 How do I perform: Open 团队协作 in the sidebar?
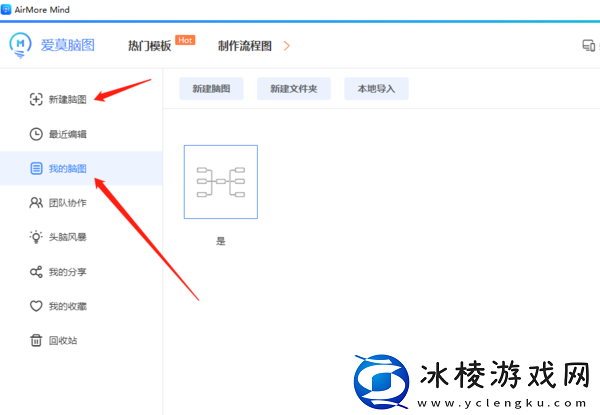point(68,203)
